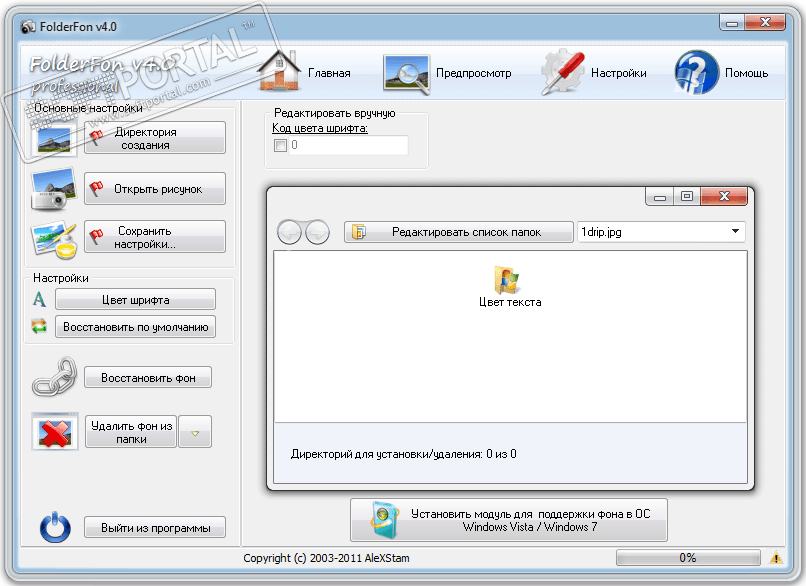Click the Настройки gear and screwdriver icon
This screenshot has height=586, width=806.
pyautogui.click(x=563, y=72)
